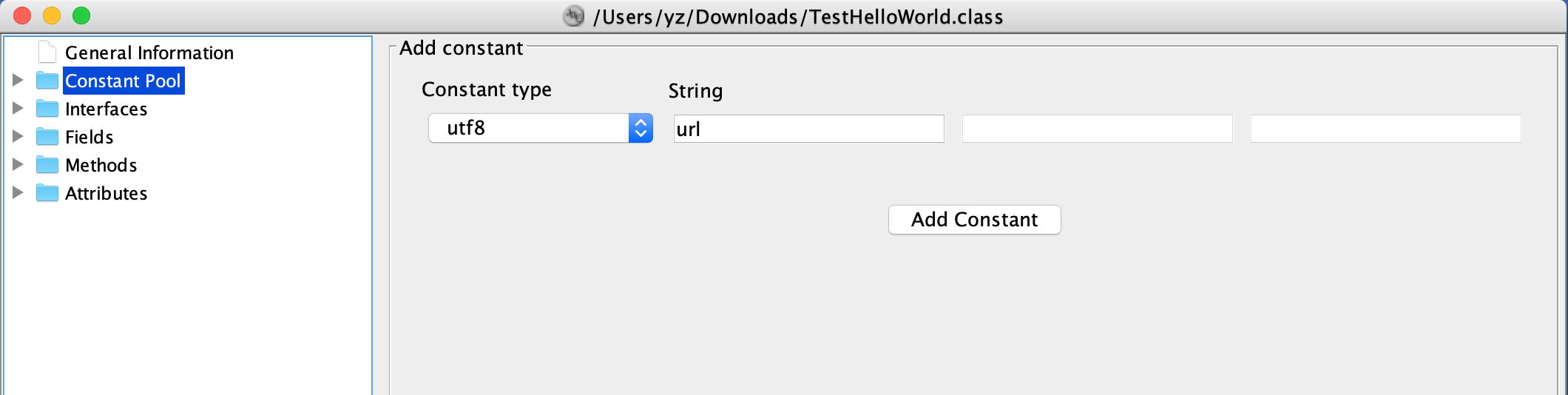Click the second empty text field

(x=1097, y=129)
